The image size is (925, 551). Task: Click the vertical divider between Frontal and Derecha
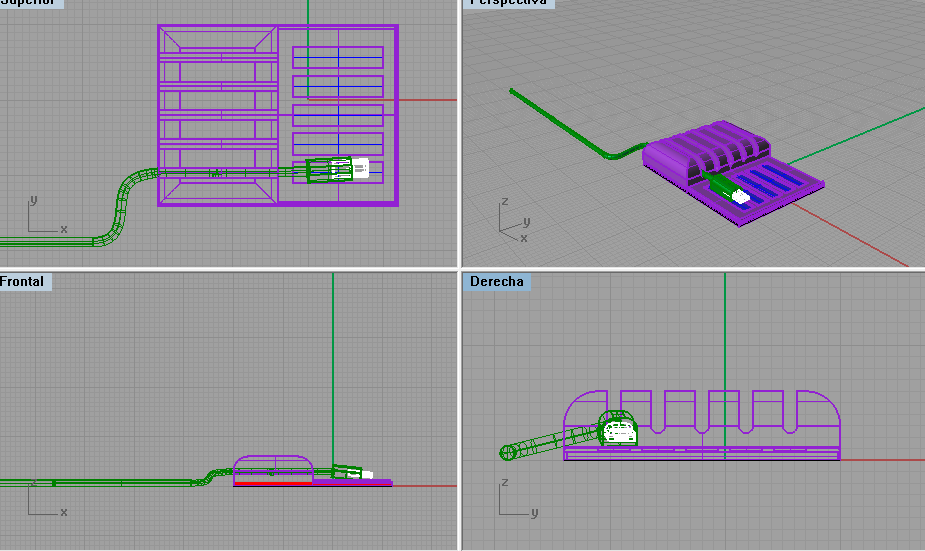(460, 410)
